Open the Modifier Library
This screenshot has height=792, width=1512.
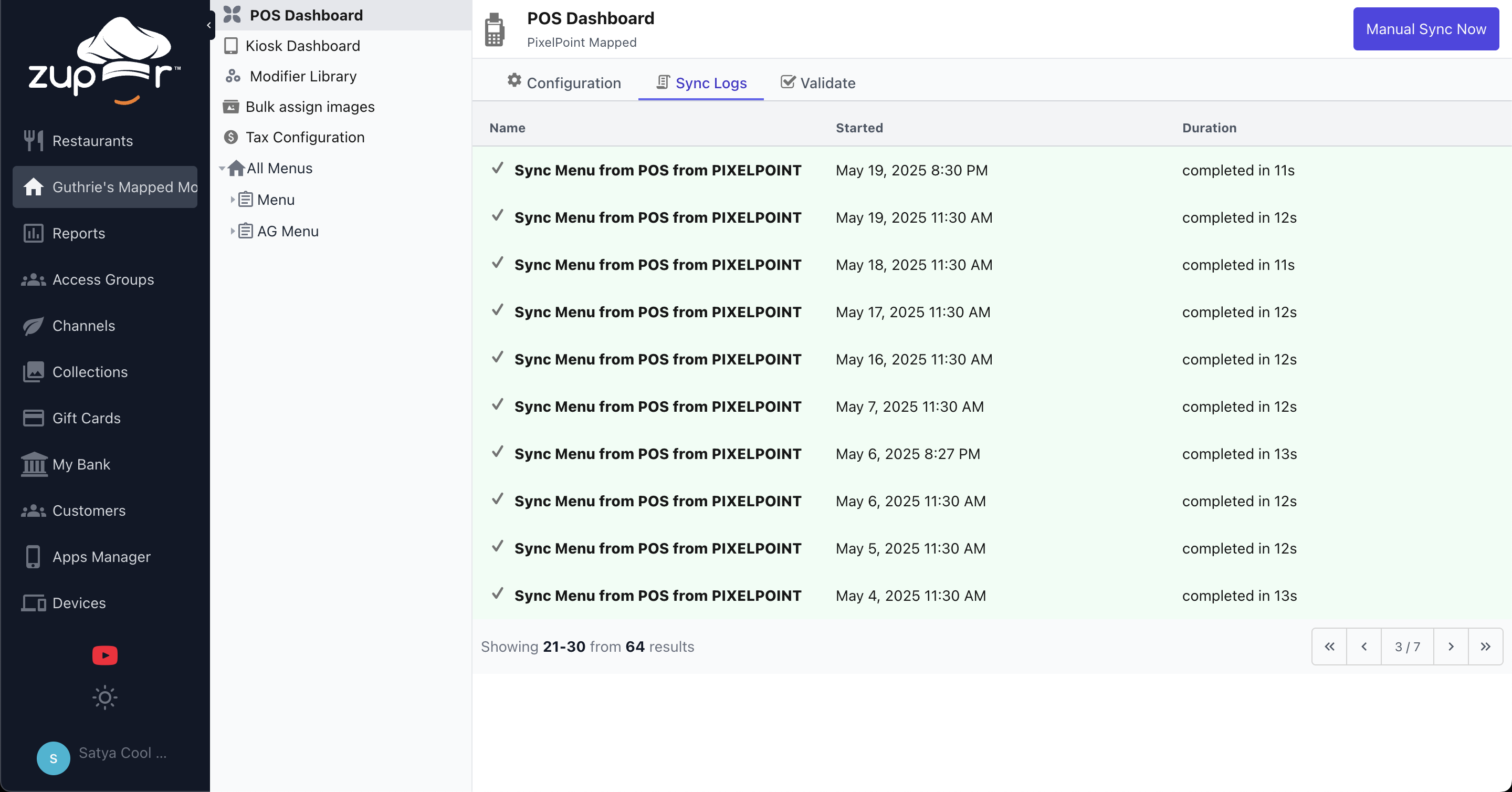click(x=303, y=76)
